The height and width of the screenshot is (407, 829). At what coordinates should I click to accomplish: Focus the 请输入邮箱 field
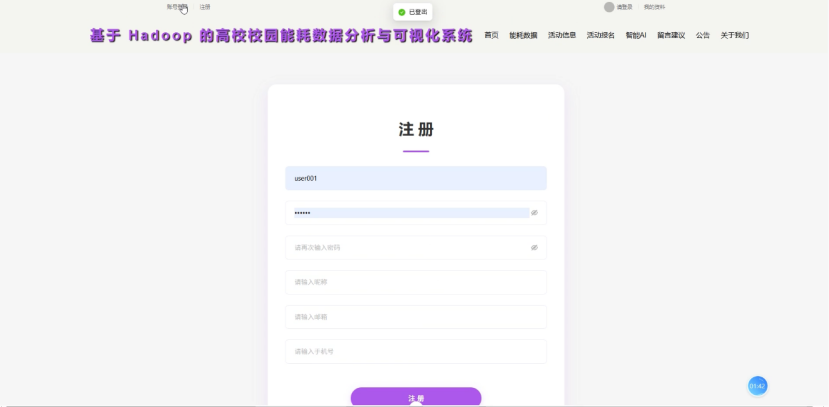pyautogui.click(x=416, y=317)
